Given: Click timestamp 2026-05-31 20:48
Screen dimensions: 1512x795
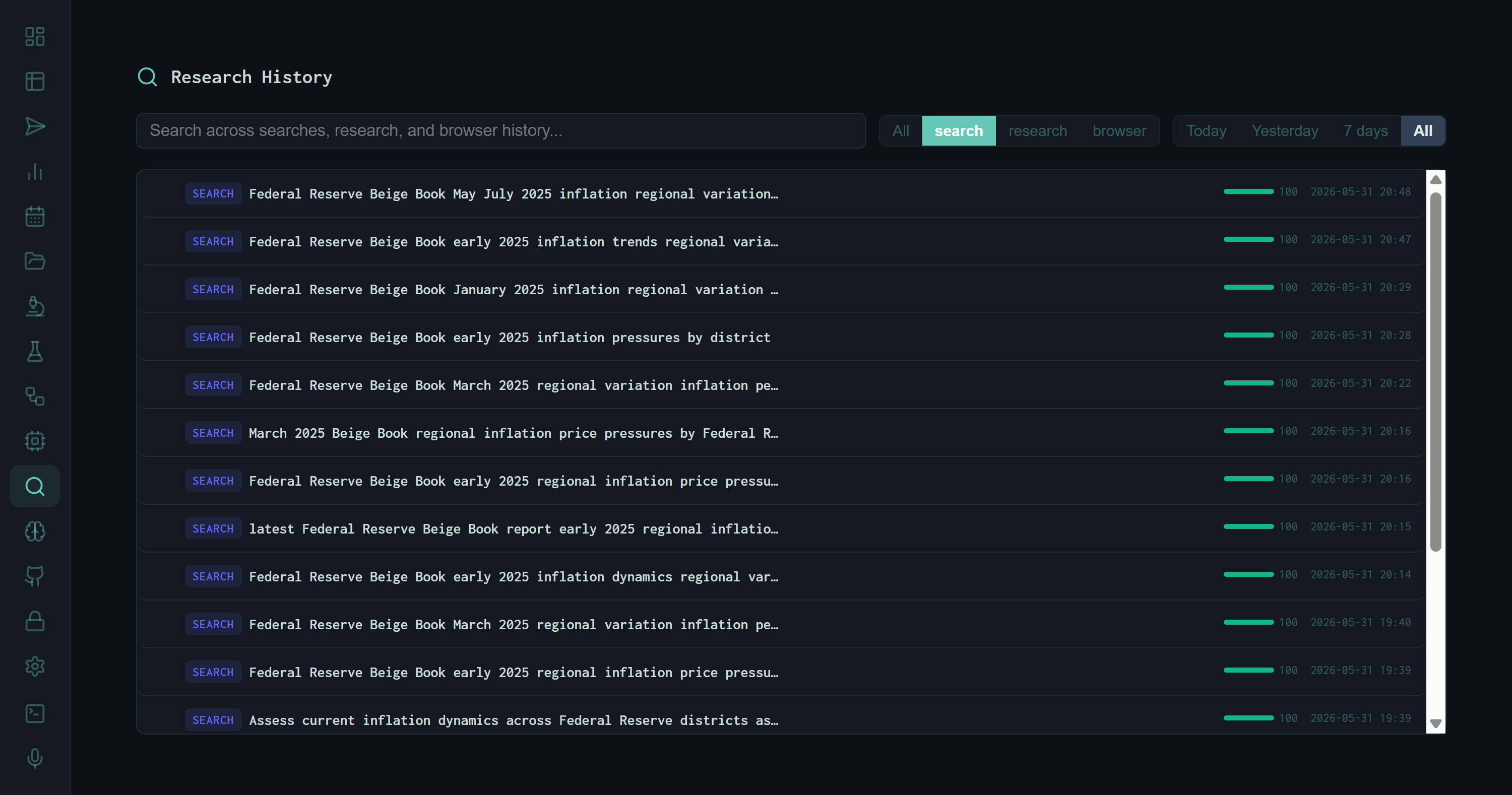Looking at the screenshot, I should [1361, 191].
